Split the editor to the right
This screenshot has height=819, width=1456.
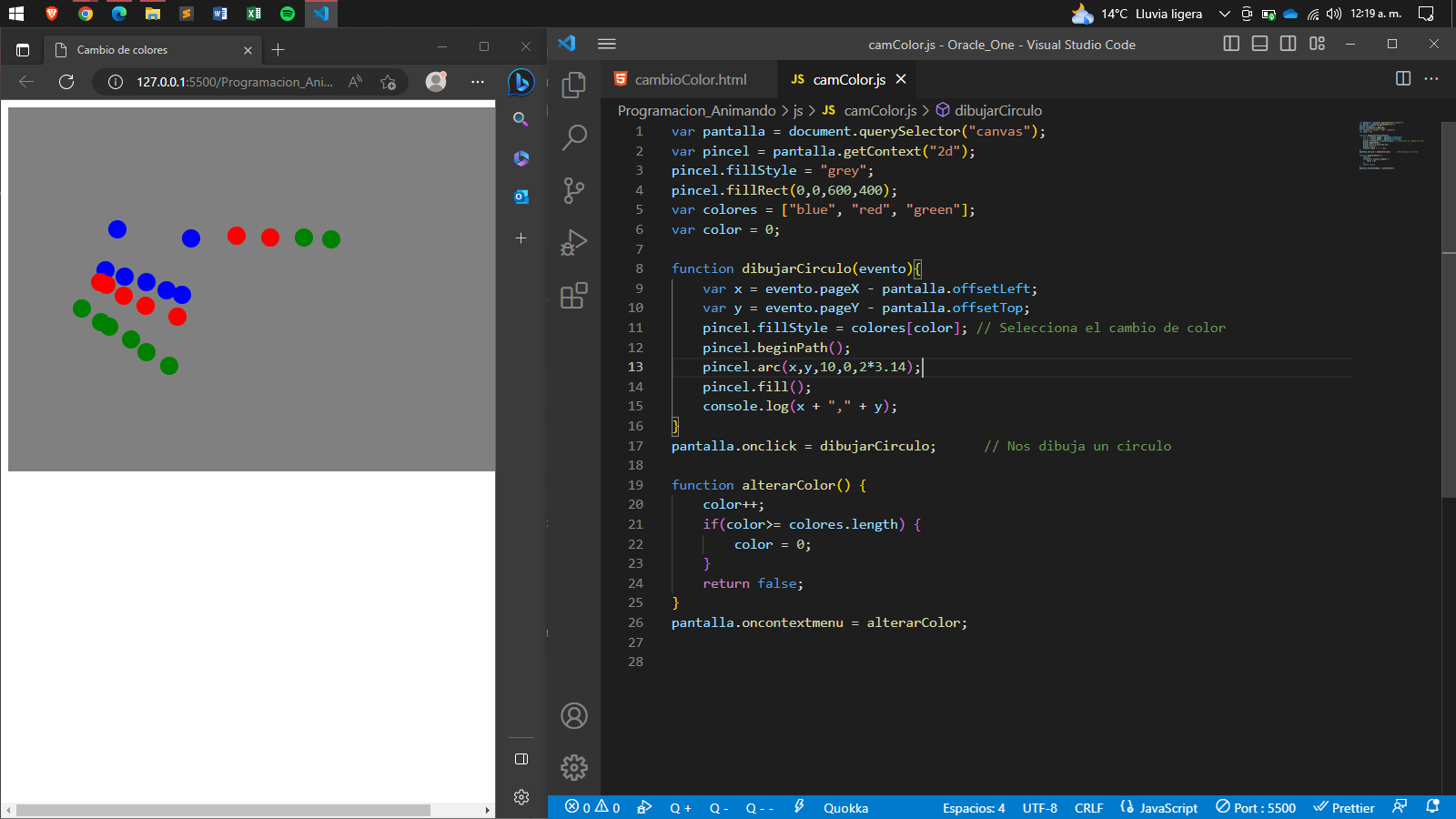1403,79
